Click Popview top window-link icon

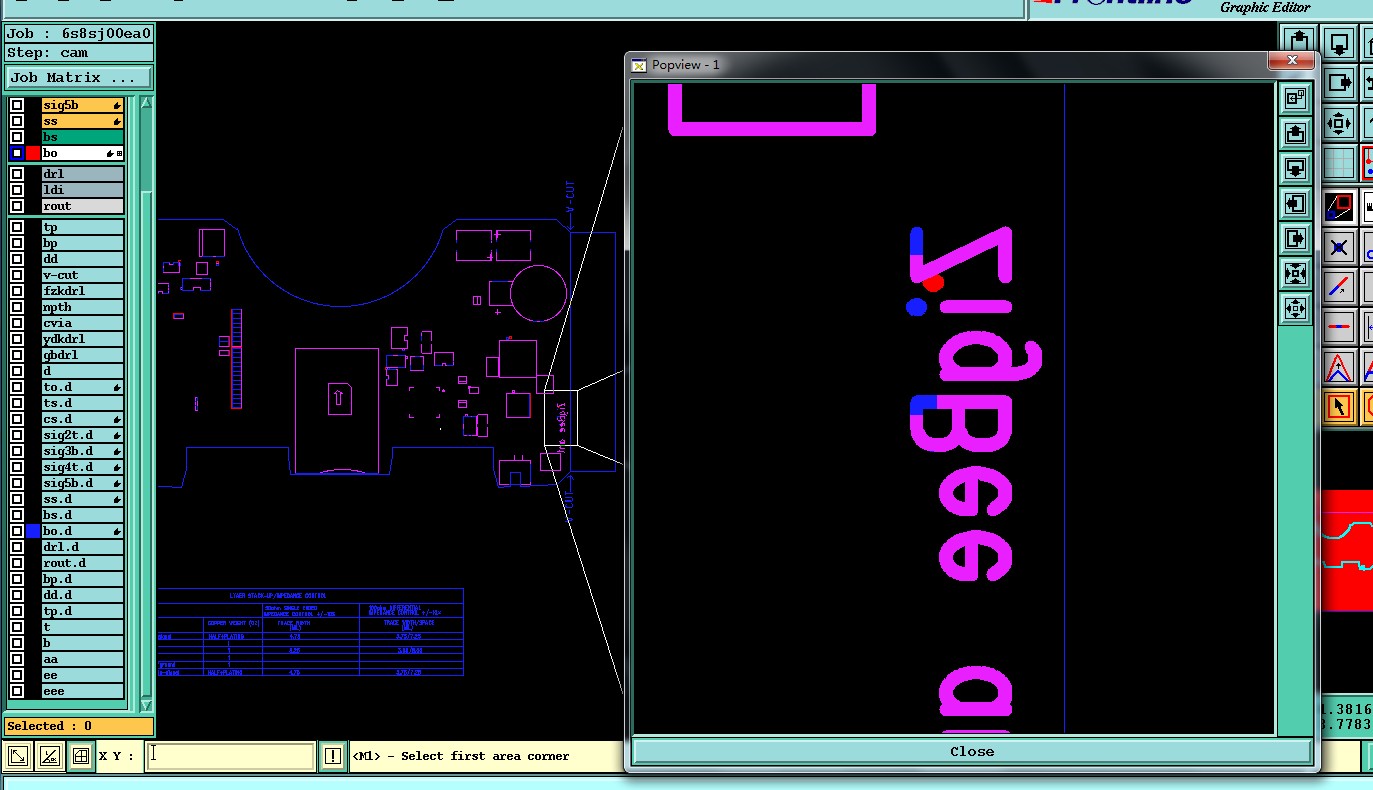[1295, 98]
